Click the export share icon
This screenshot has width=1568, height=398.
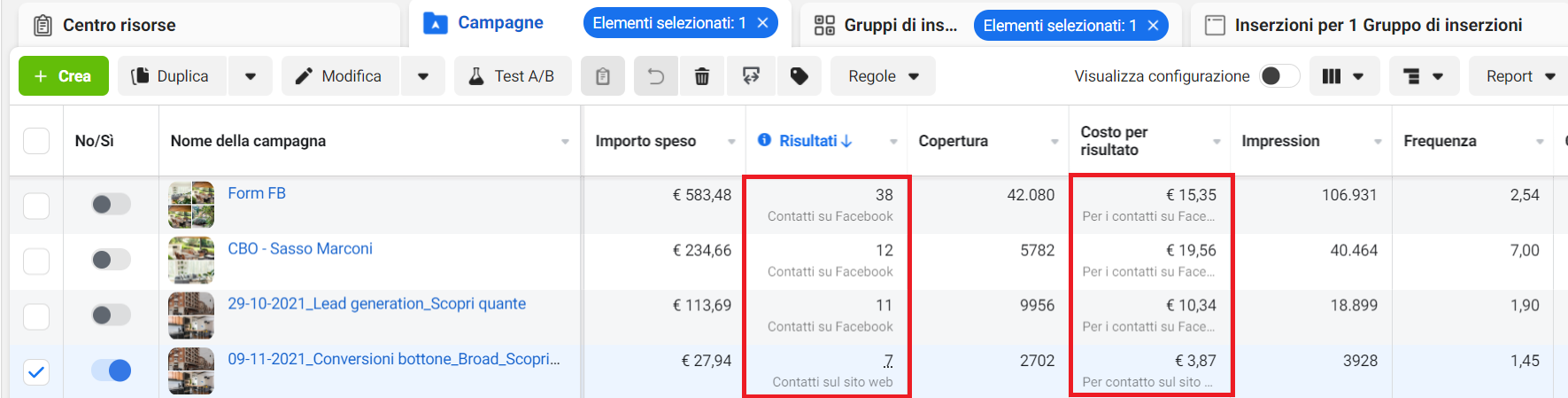(751, 76)
